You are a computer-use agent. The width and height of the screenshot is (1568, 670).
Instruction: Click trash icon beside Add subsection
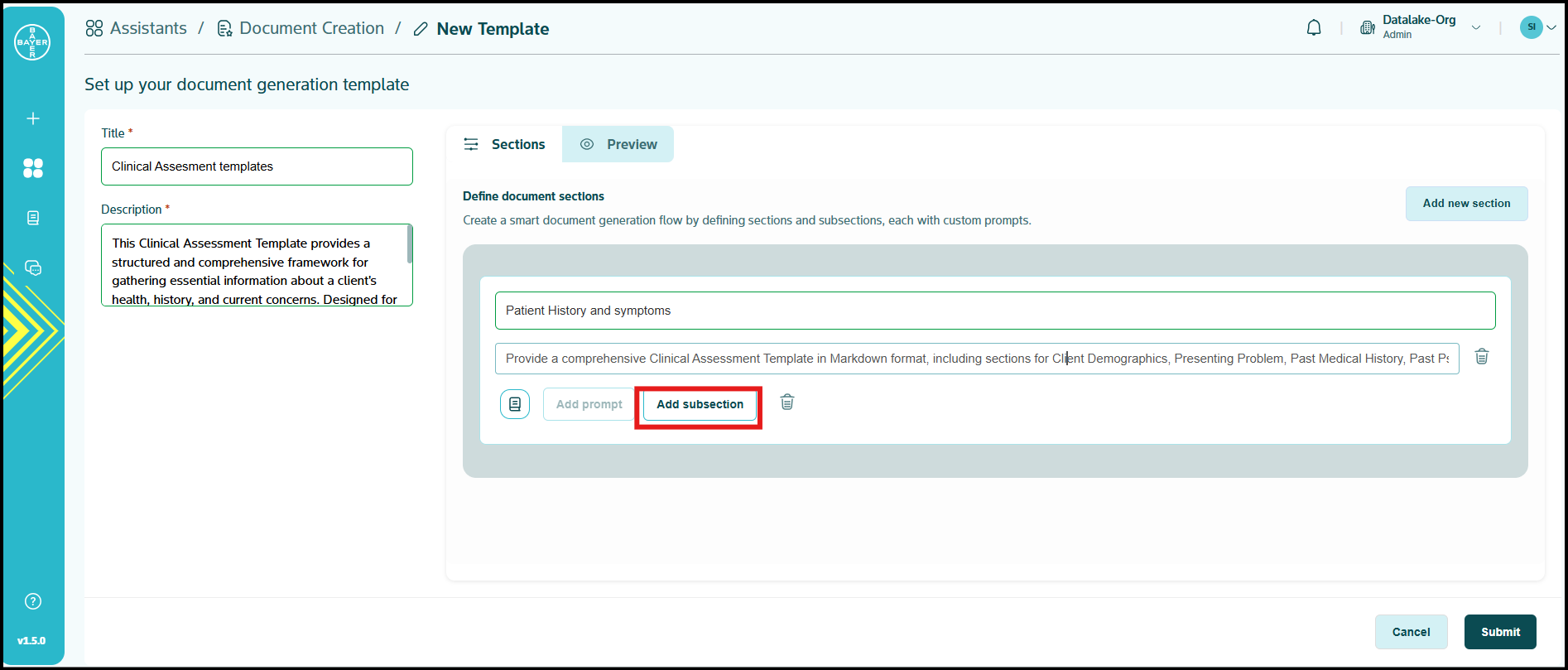[x=787, y=402]
